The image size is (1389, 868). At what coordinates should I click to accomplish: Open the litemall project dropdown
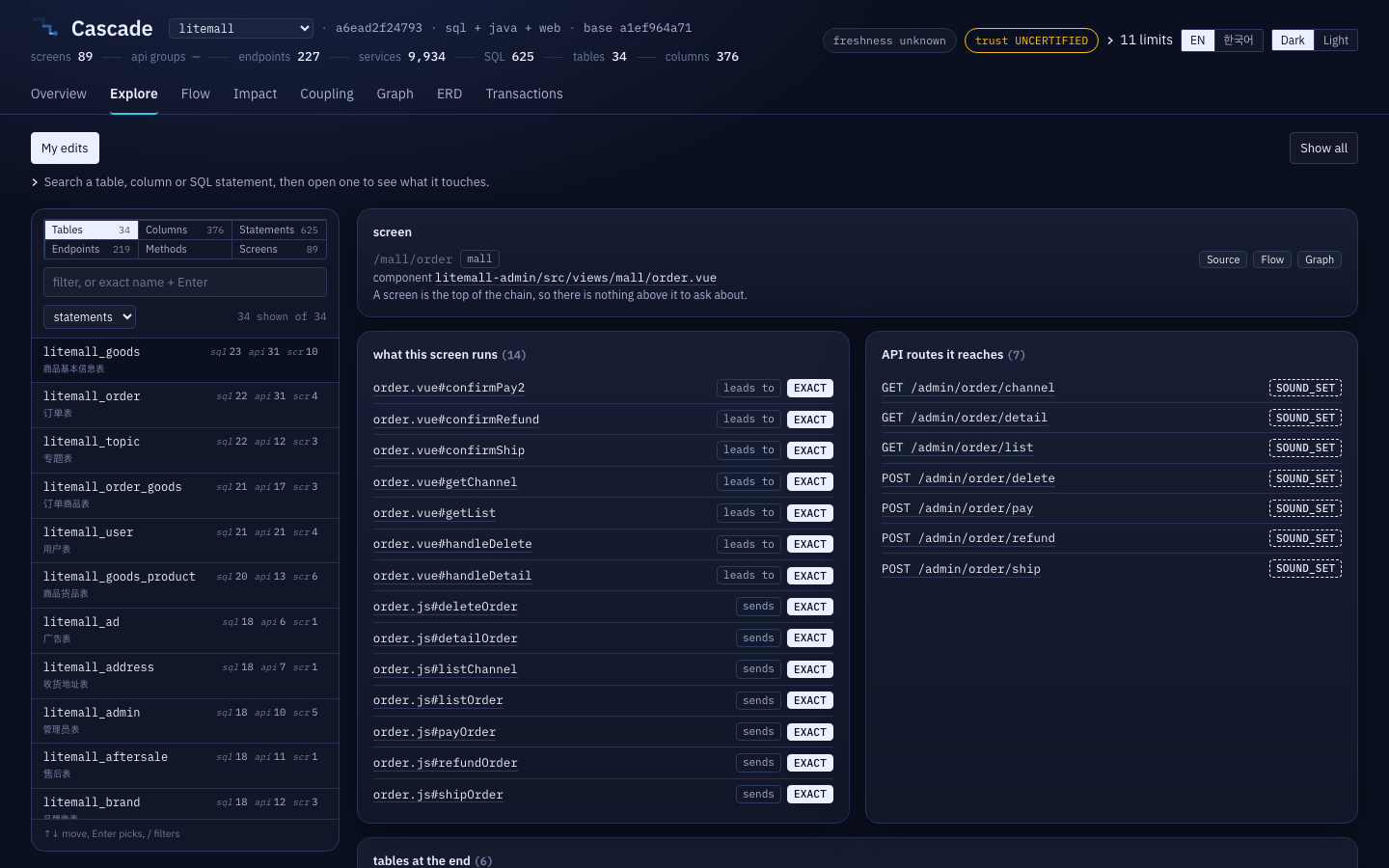pyautogui.click(x=241, y=29)
